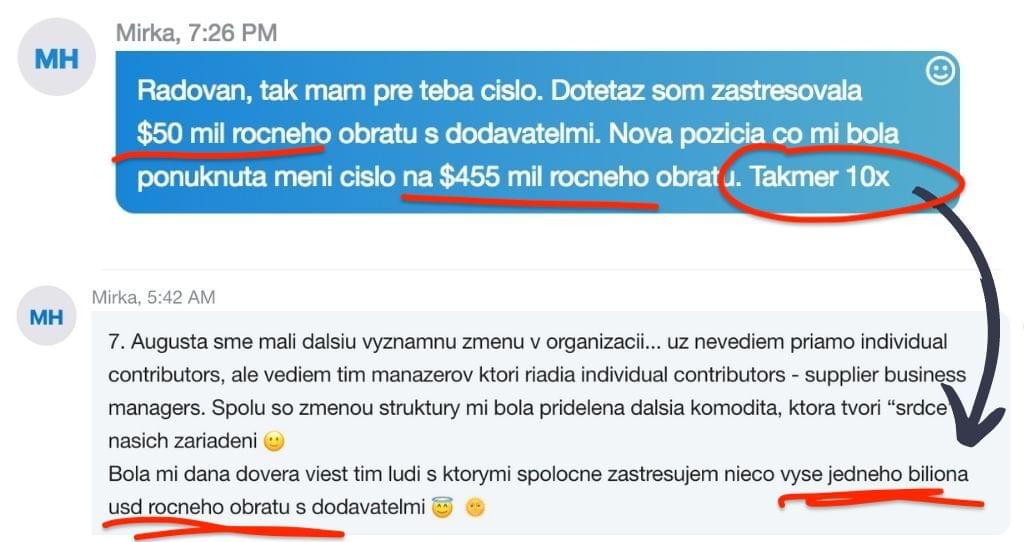Click the blue message bubble from Mirka
The width and height of the screenshot is (1024, 542).
tap(537, 132)
